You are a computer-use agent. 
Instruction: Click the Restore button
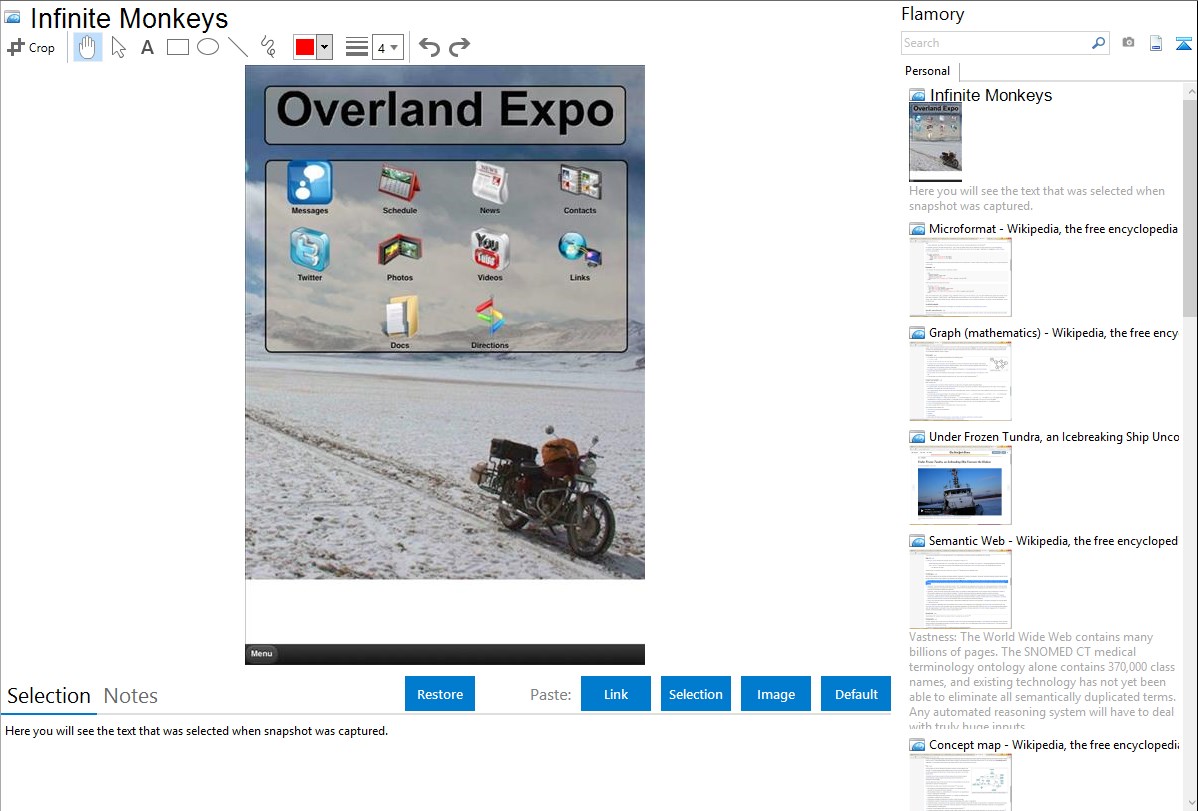coord(440,694)
